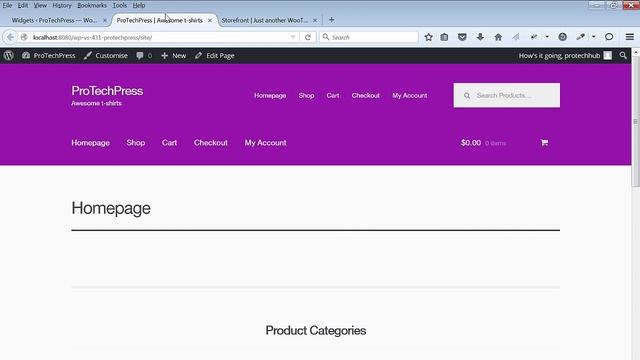
Task: Click Cart in the top header menu
Action: pos(333,96)
